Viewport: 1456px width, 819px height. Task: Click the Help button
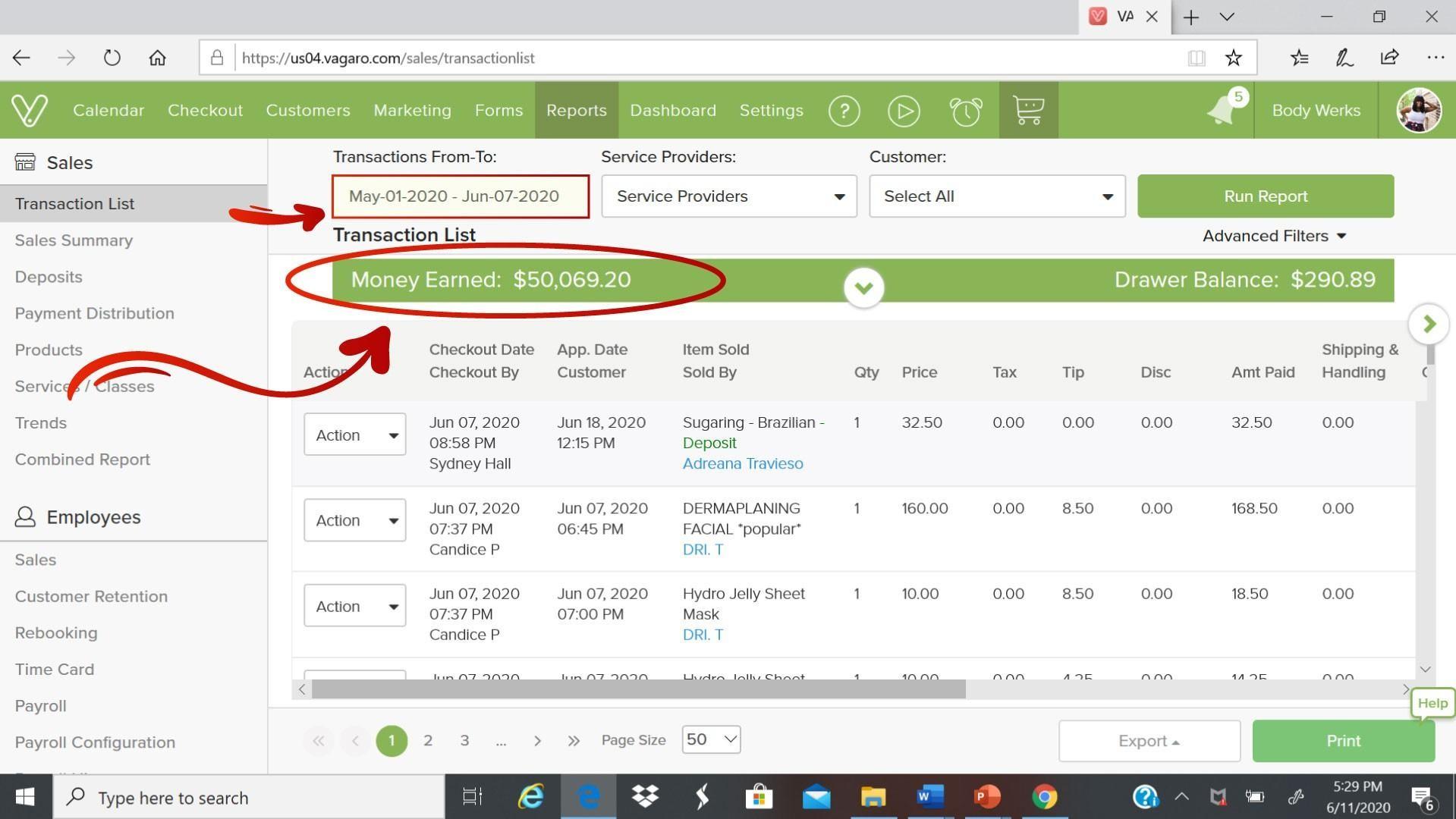pos(1432,704)
